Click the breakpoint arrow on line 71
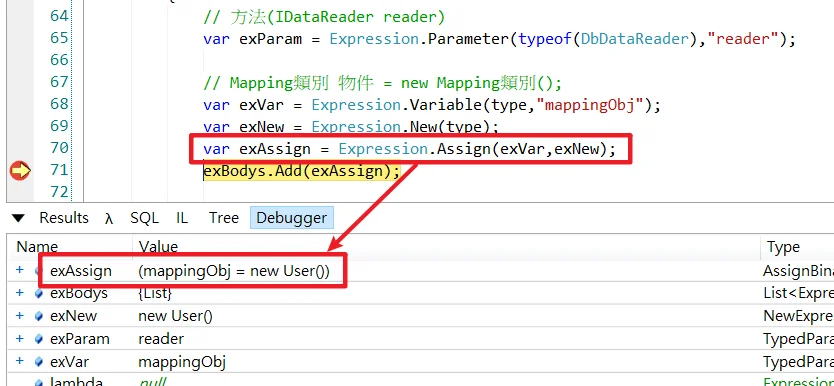Screen dimensions: 834x386 (20, 171)
